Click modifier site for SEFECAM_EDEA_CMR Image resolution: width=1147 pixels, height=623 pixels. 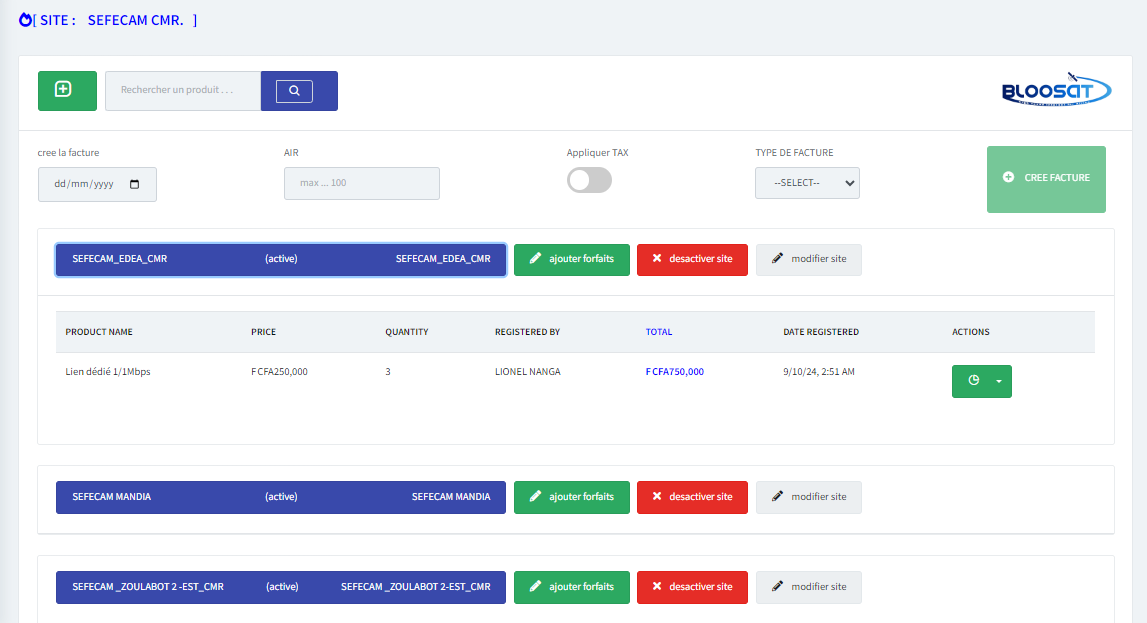pos(808,260)
